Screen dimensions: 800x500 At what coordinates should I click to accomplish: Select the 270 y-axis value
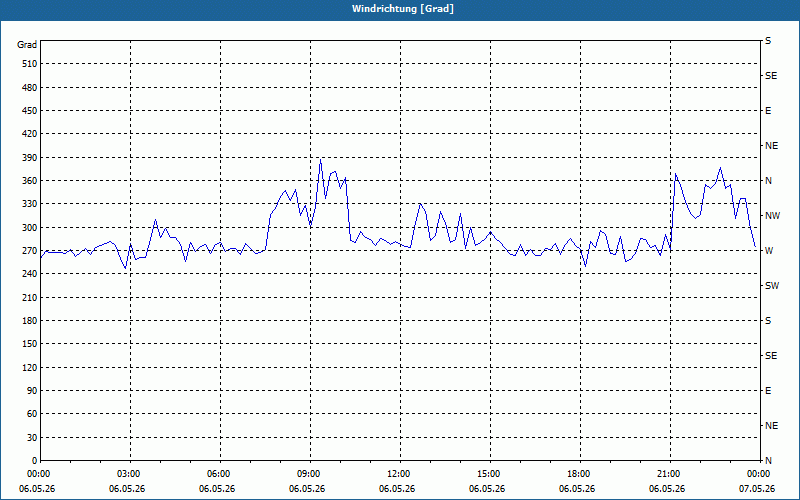(x=29, y=251)
